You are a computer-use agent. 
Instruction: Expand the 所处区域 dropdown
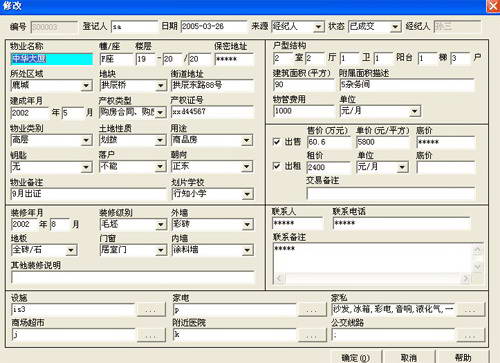pyautogui.click(x=86, y=86)
